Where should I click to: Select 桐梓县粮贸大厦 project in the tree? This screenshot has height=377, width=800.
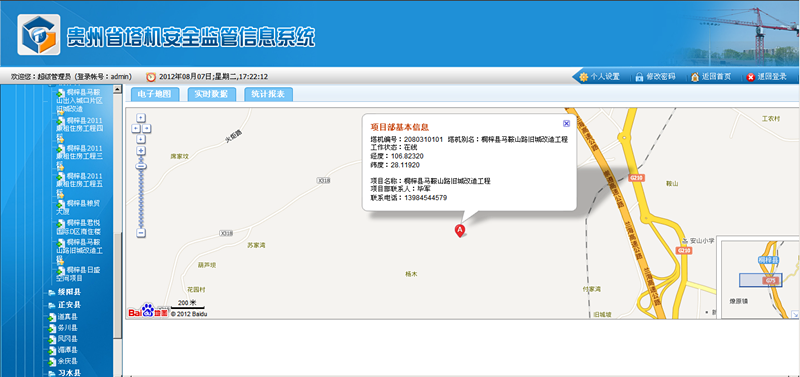[x=79, y=207]
